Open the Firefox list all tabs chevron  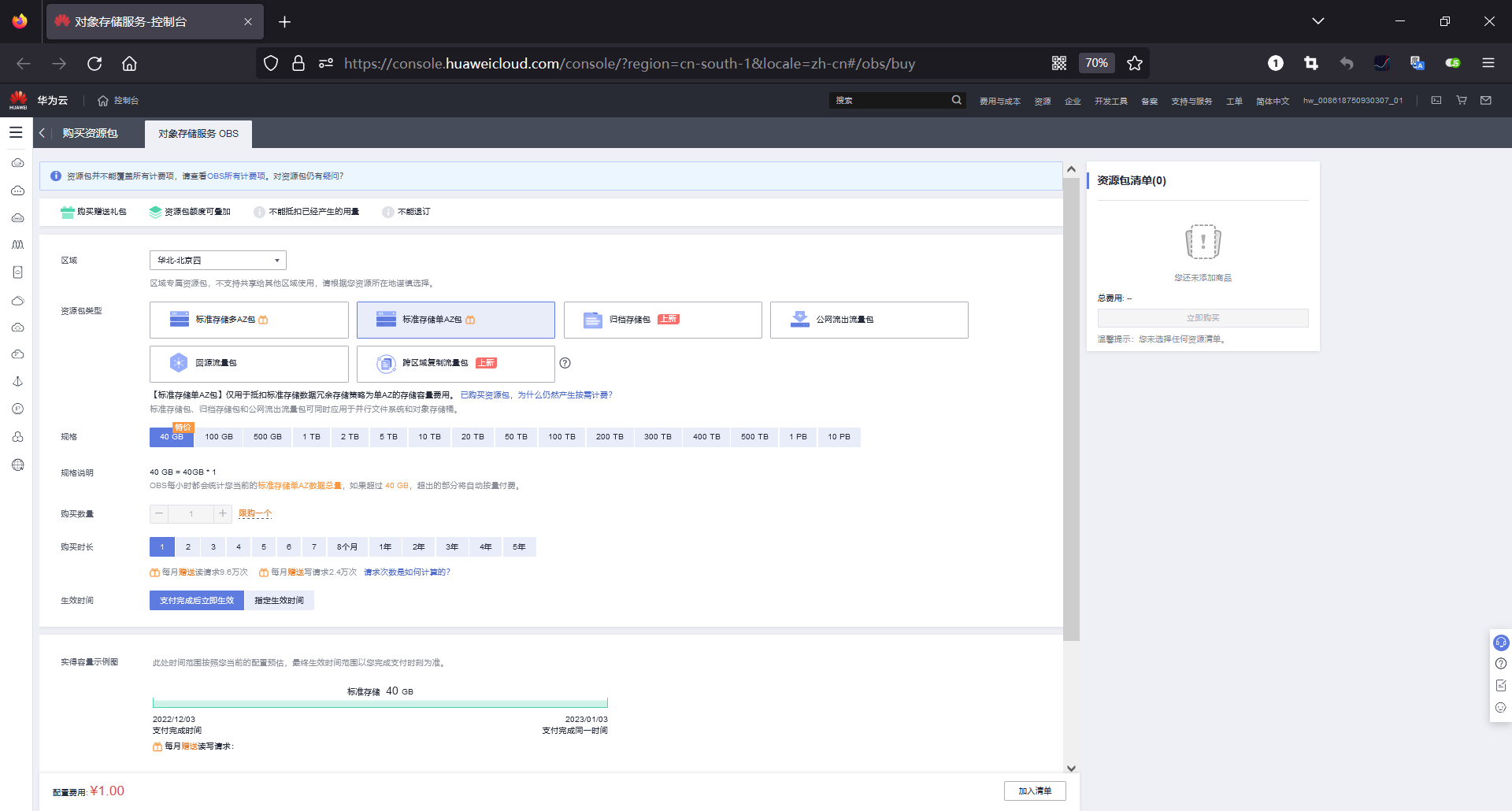coord(1318,21)
